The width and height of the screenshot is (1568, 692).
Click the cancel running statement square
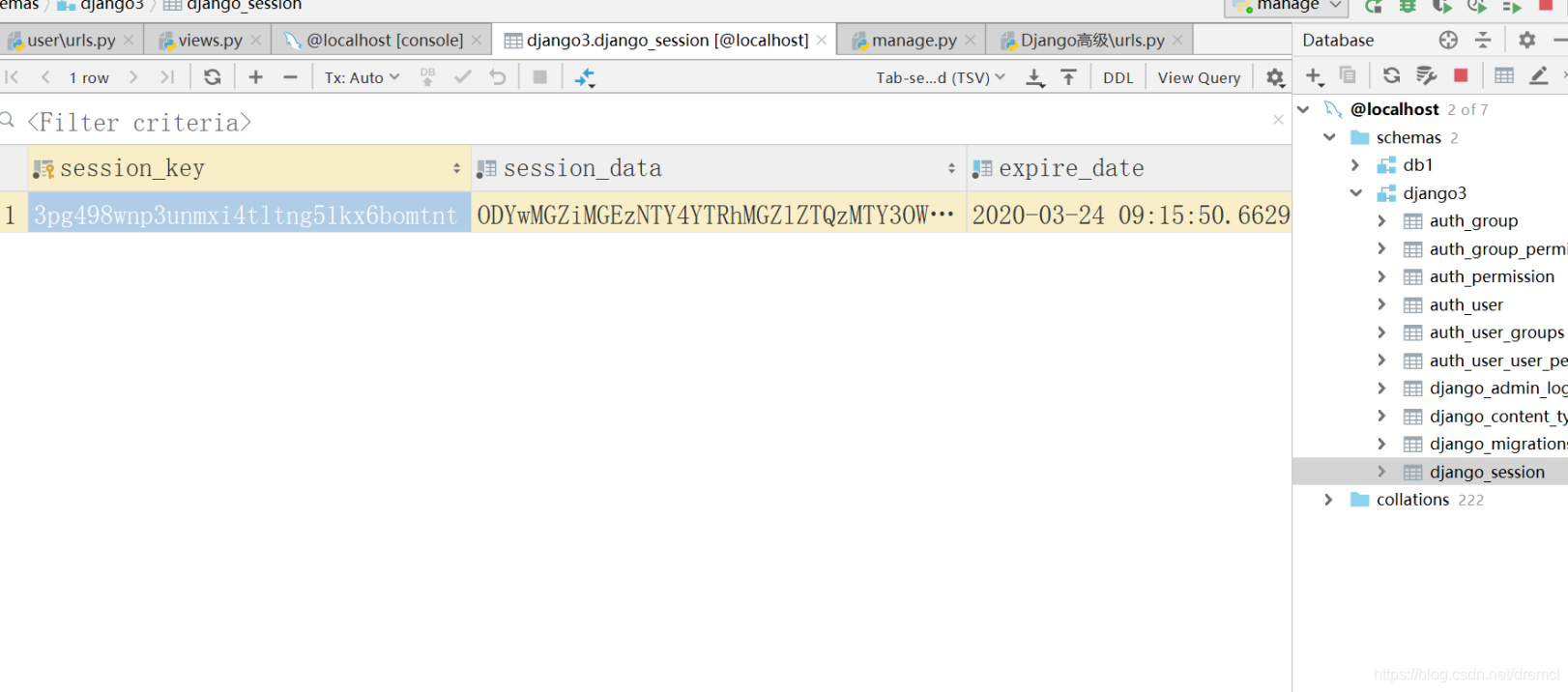click(540, 77)
